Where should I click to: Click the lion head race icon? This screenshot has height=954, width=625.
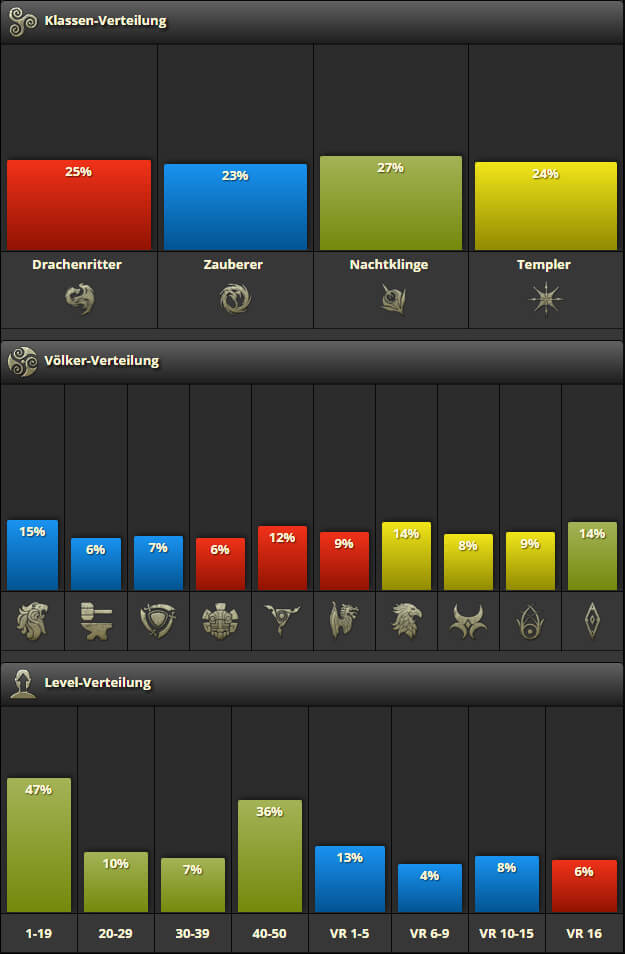coord(33,621)
